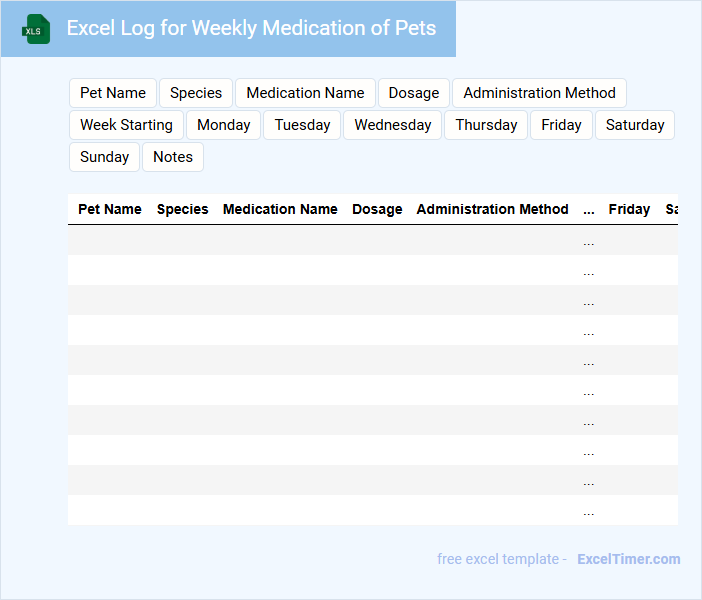702x600 pixels.
Task: Click the Medication Name tag
Action: tap(305, 93)
